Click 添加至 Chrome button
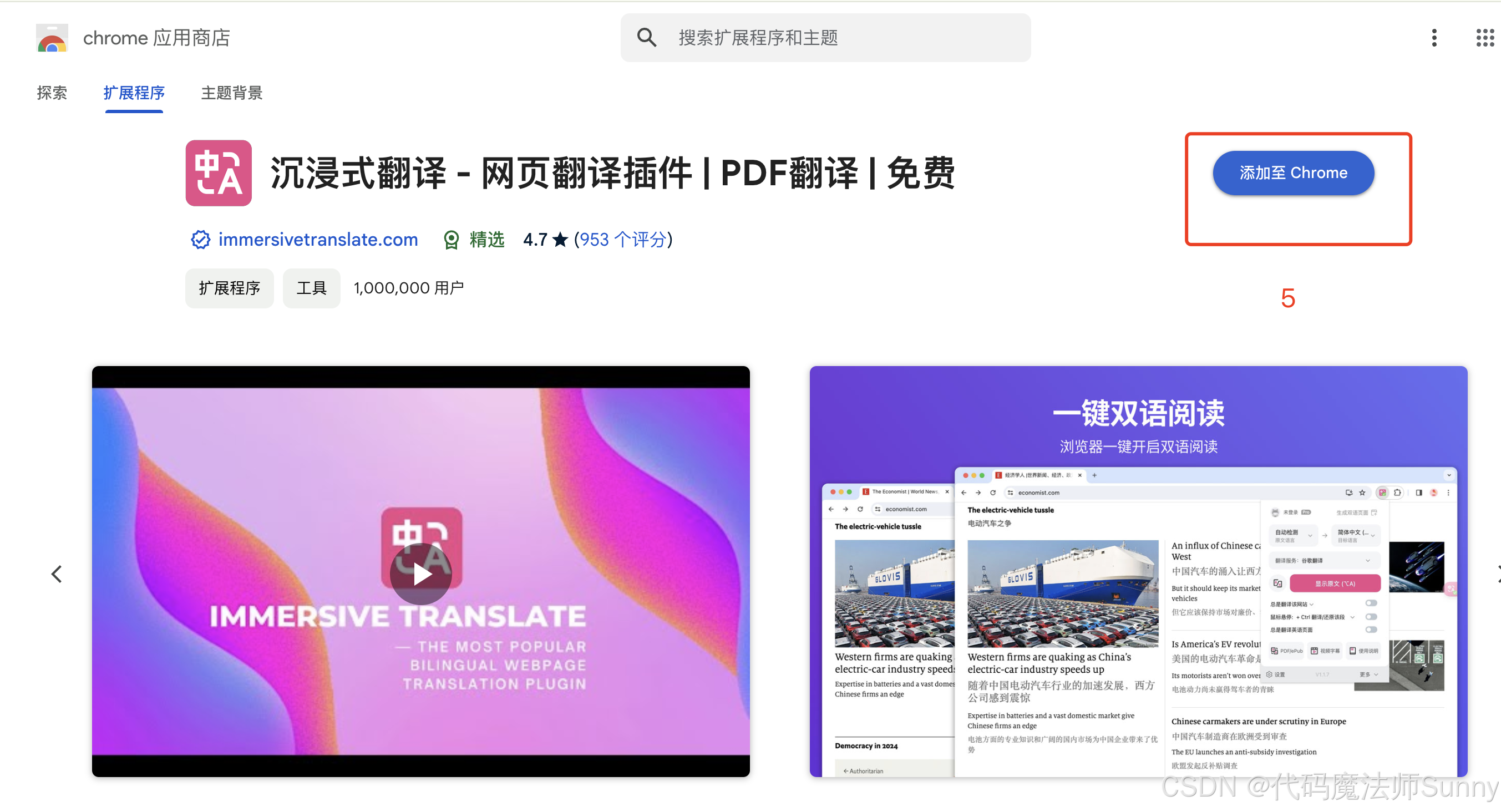The height and width of the screenshot is (812, 1501). click(x=1293, y=173)
